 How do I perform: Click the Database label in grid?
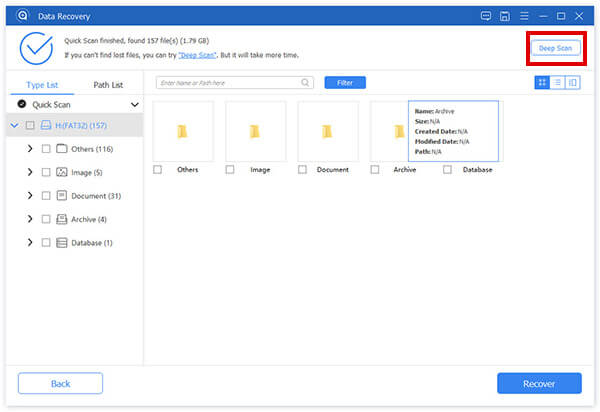478,169
